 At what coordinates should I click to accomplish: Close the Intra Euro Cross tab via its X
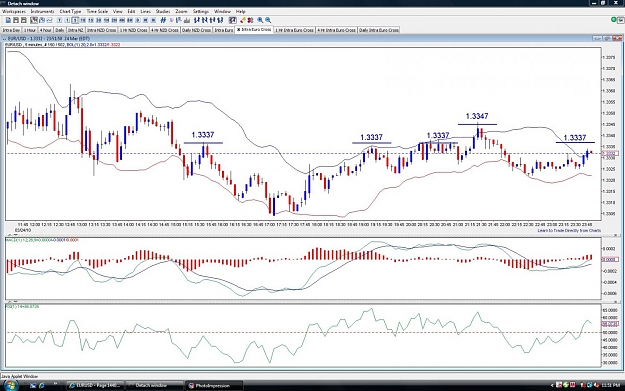[238, 29]
